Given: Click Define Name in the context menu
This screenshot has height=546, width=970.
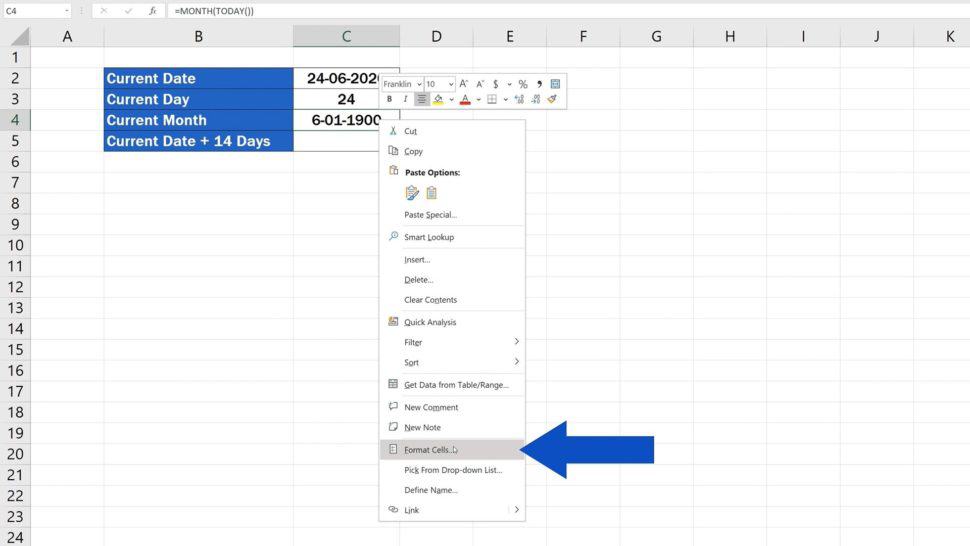Looking at the screenshot, I should coord(431,490).
